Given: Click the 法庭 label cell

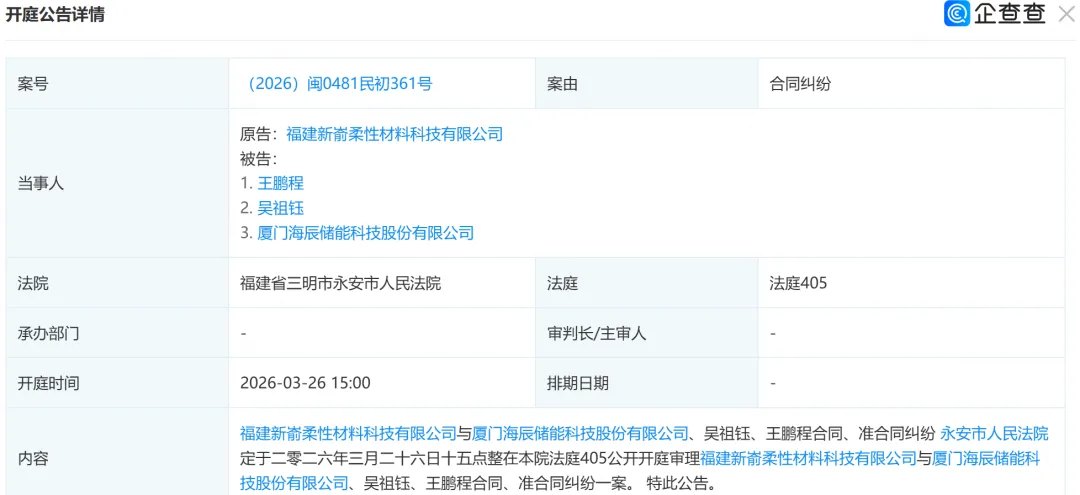Looking at the screenshot, I should tap(647, 283).
